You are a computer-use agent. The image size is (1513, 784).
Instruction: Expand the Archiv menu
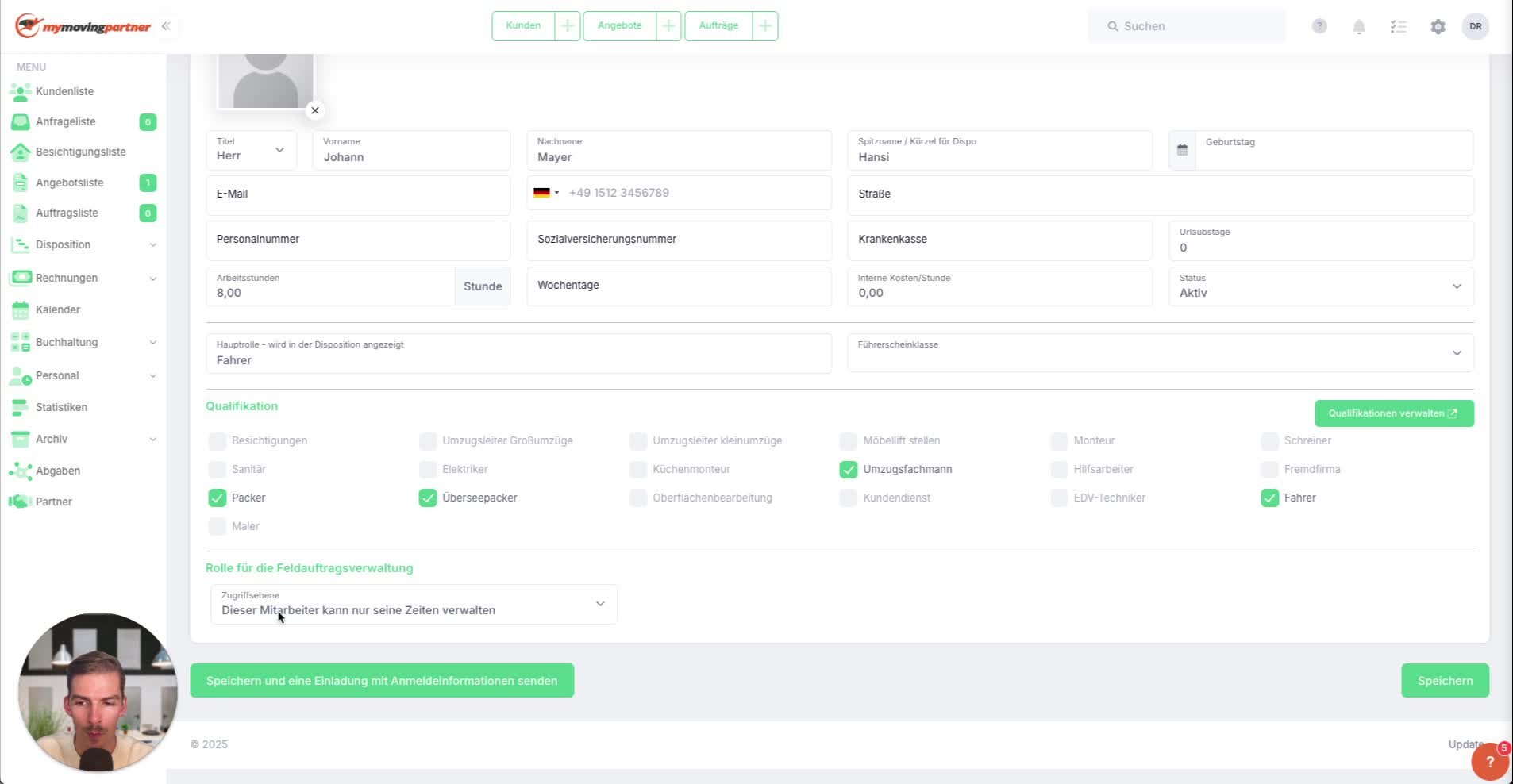pyautogui.click(x=83, y=439)
